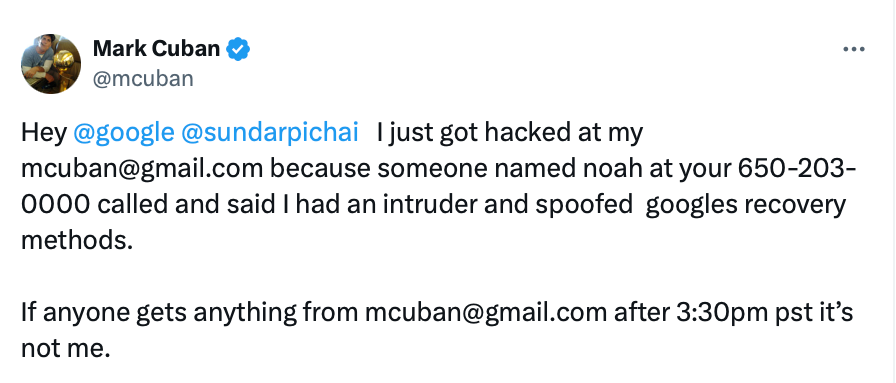Open the @mcuban handle under the name
Viewport: 896px width, 383px height.
tap(143, 79)
